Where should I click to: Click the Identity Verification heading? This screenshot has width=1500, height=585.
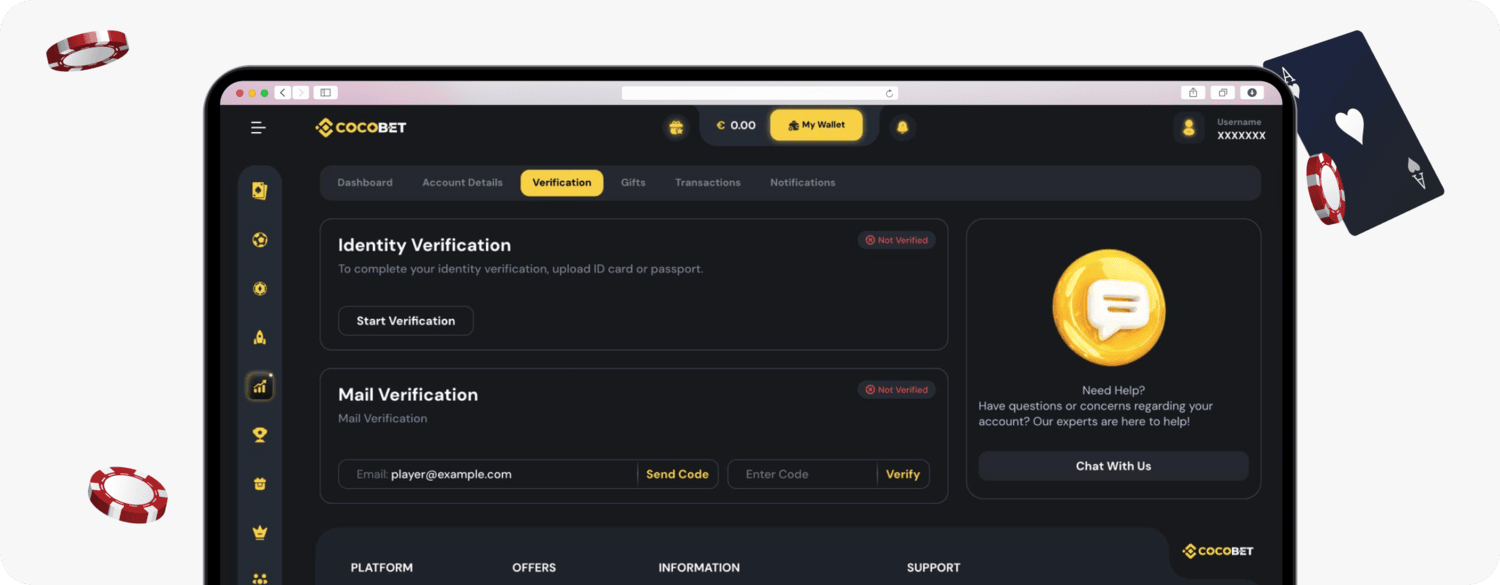[424, 245]
